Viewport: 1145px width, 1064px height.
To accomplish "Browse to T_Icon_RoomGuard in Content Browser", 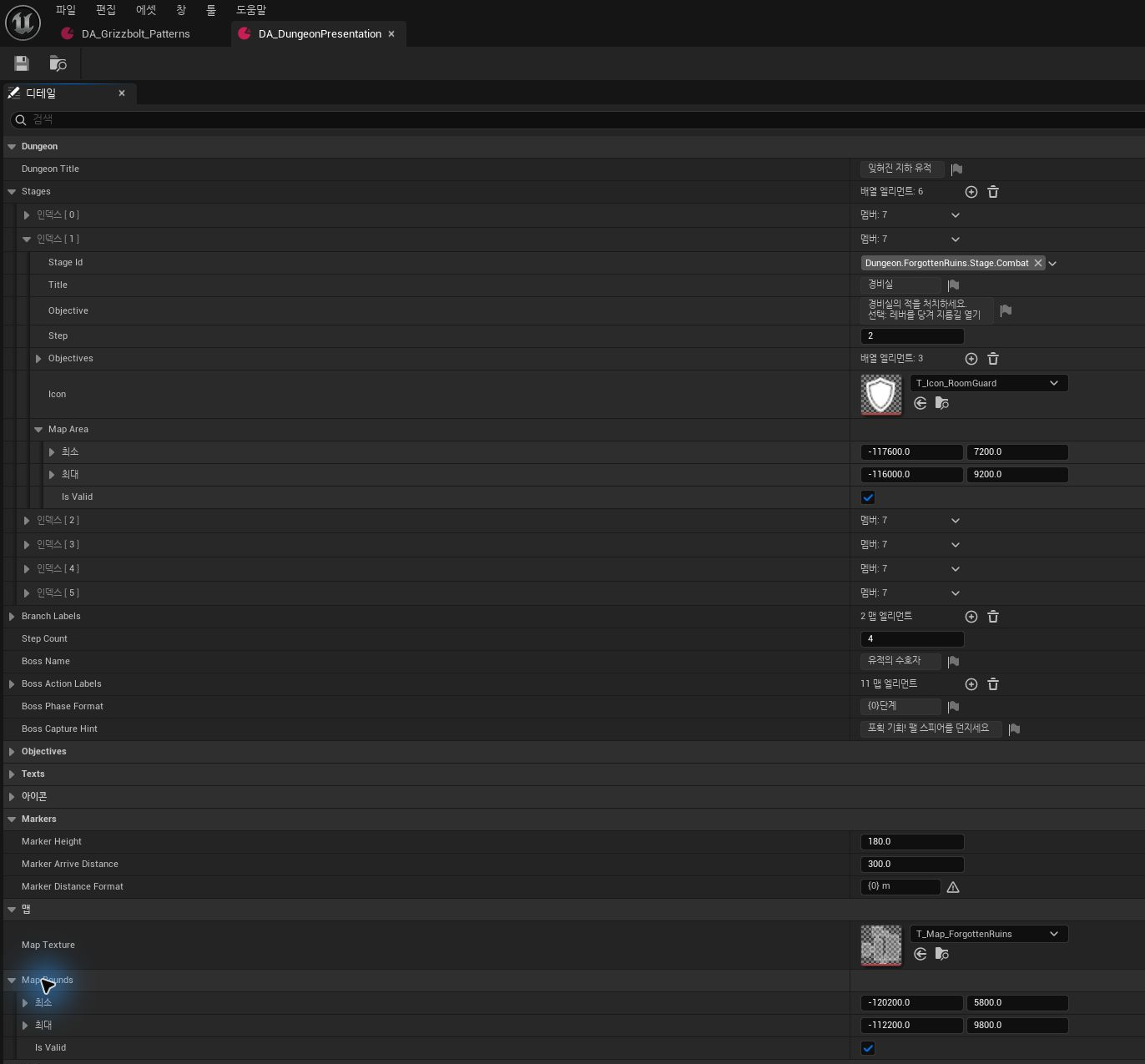I will click(942, 403).
